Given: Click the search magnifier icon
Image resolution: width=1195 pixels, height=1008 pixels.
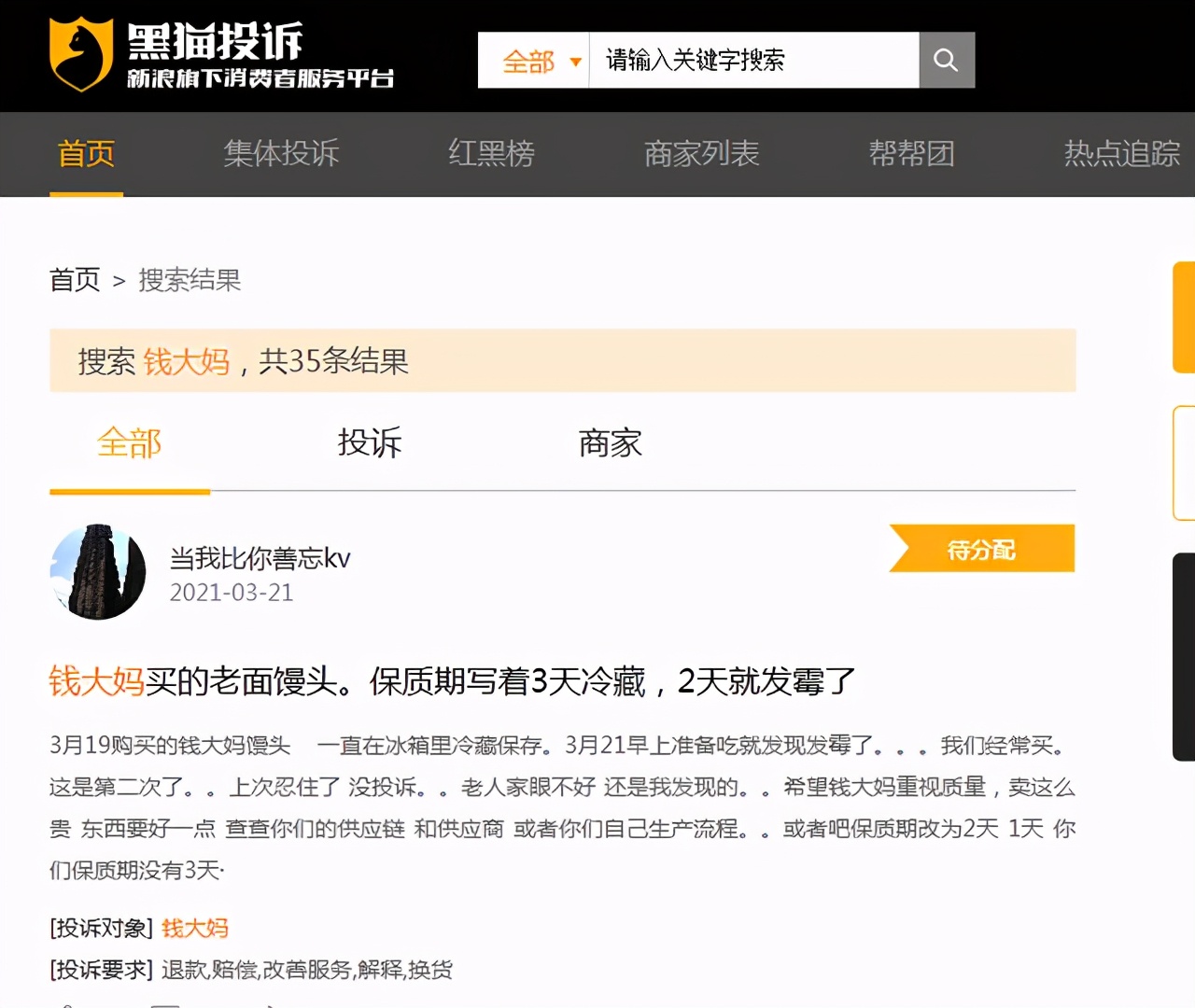Looking at the screenshot, I should coord(946,60).
